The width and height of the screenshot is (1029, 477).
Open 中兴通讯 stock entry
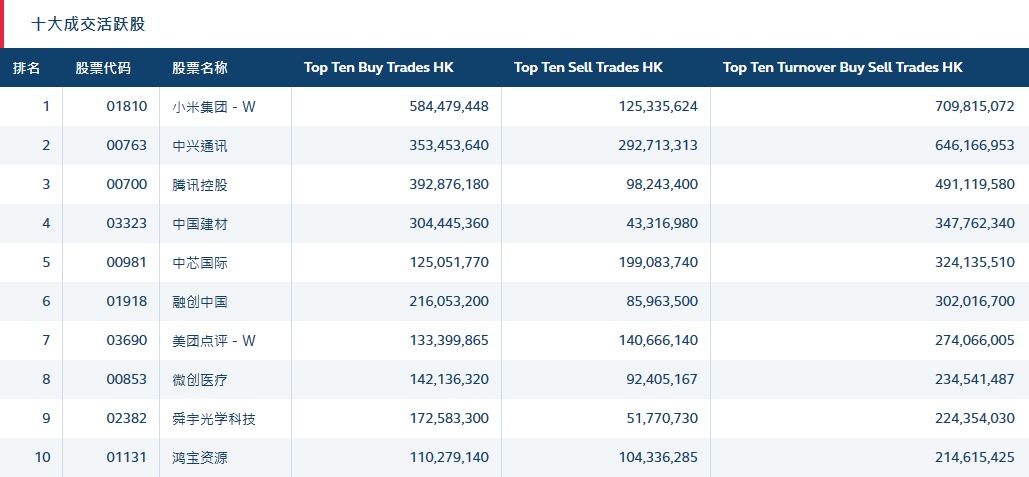point(200,146)
